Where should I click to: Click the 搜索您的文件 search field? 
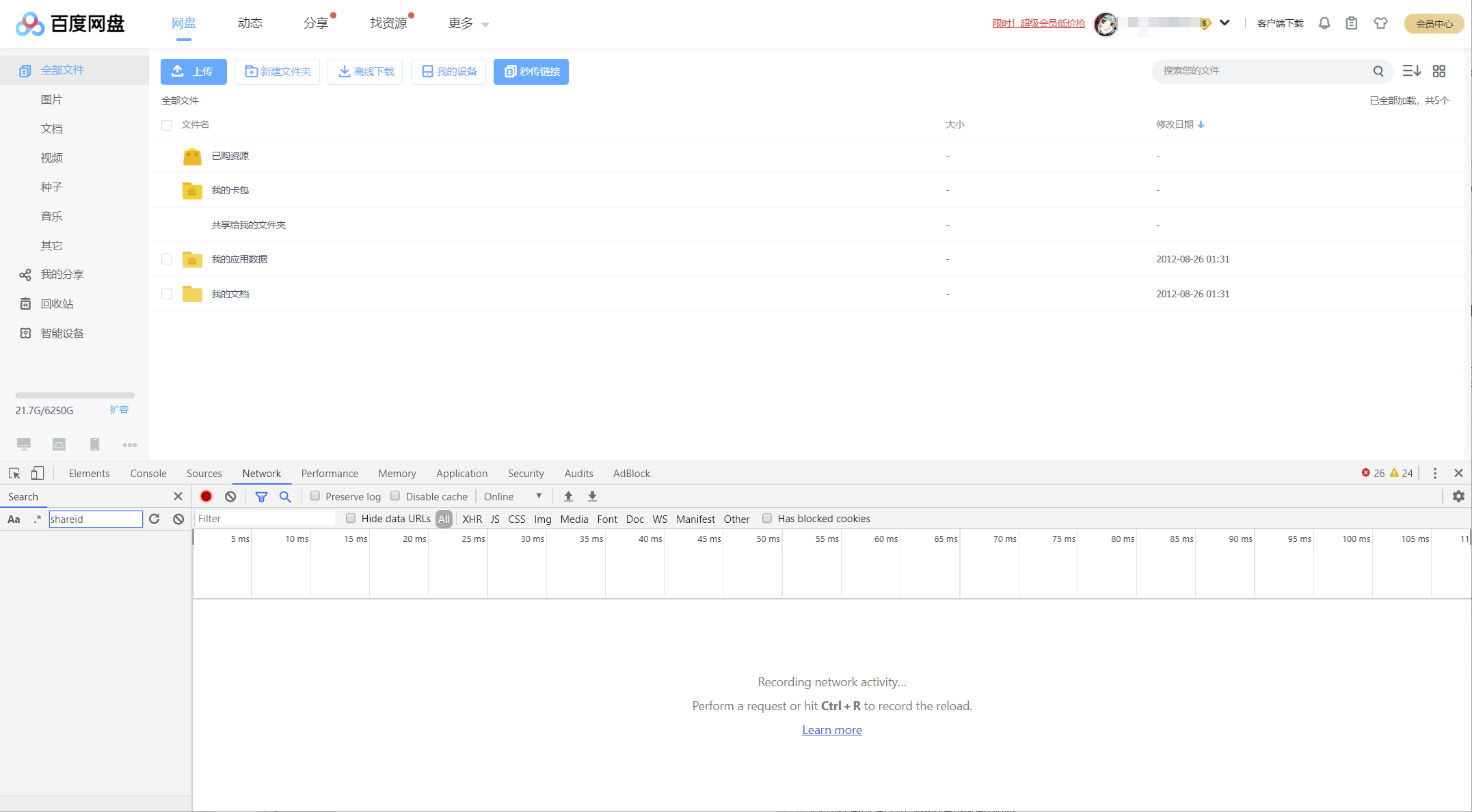(x=1261, y=71)
